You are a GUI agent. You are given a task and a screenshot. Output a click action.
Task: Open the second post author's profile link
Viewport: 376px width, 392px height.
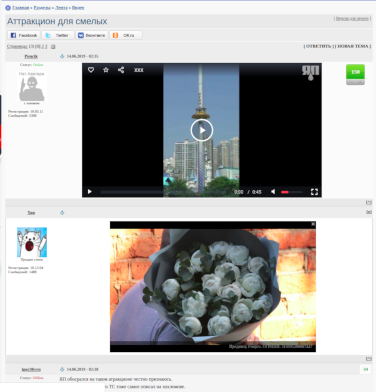[31, 213]
